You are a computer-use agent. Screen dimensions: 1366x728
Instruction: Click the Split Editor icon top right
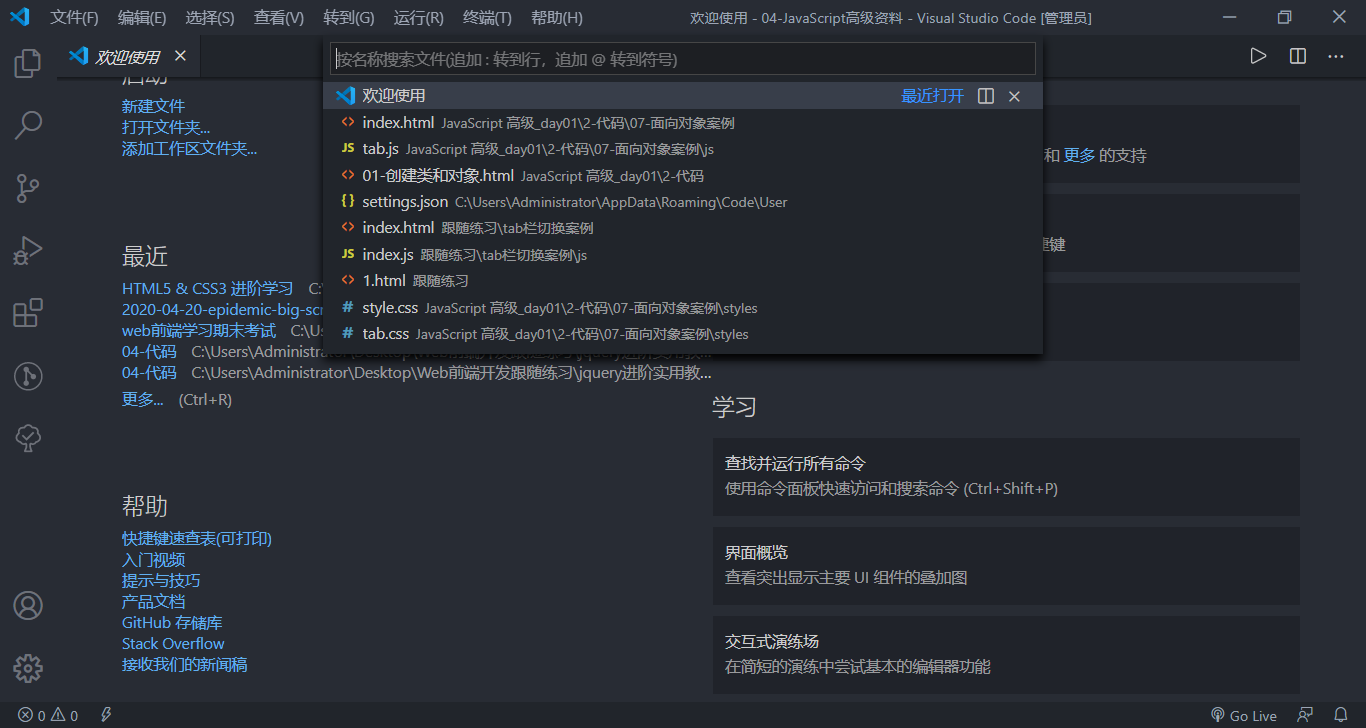coord(1297,56)
